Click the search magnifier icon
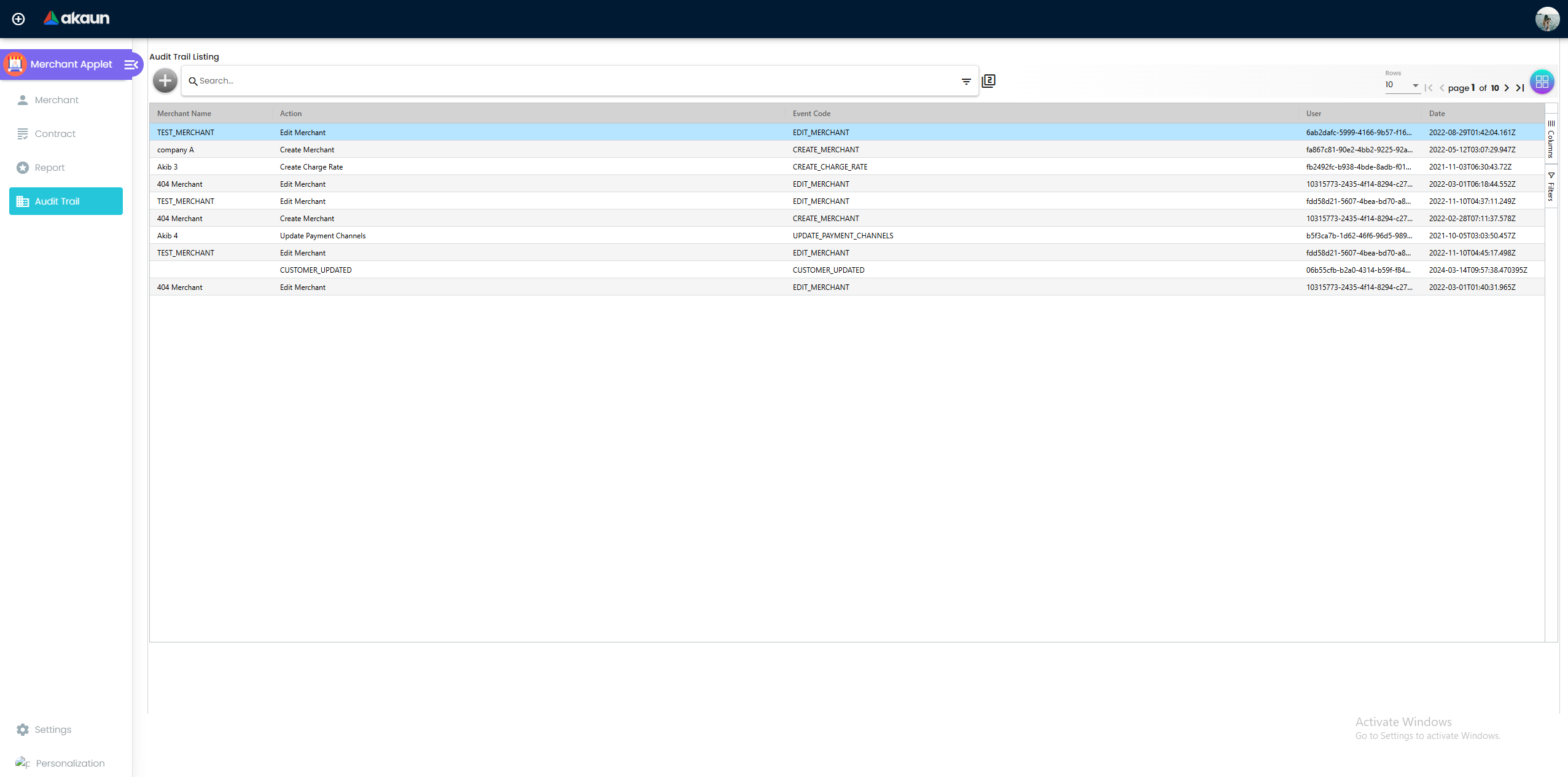This screenshot has height=777, width=1568. click(x=193, y=81)
